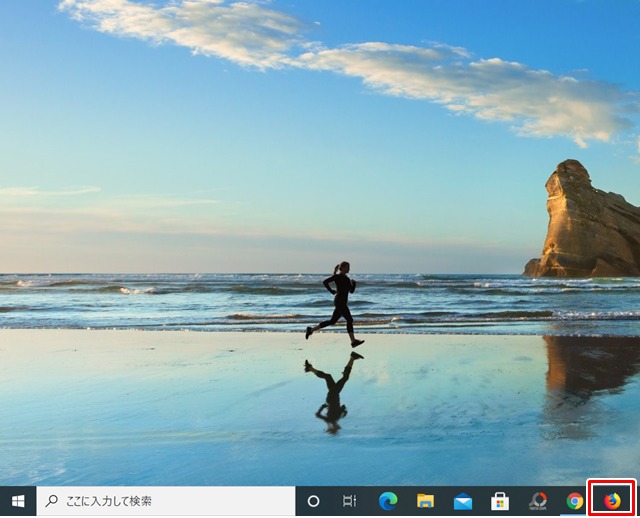The width and height of the screenshot is (640, 518).
Task: Launch Firefox from the taskbar
Action: (612, 501)
